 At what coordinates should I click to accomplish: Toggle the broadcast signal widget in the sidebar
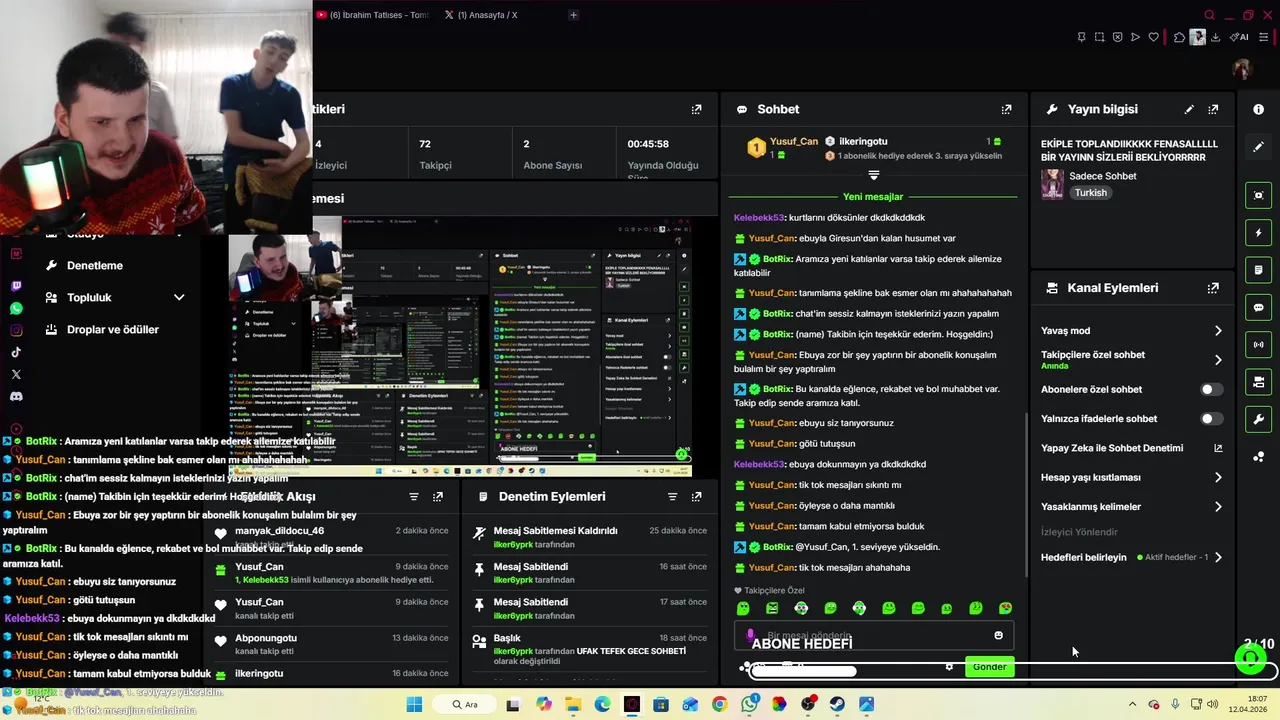click(1258, 345)
